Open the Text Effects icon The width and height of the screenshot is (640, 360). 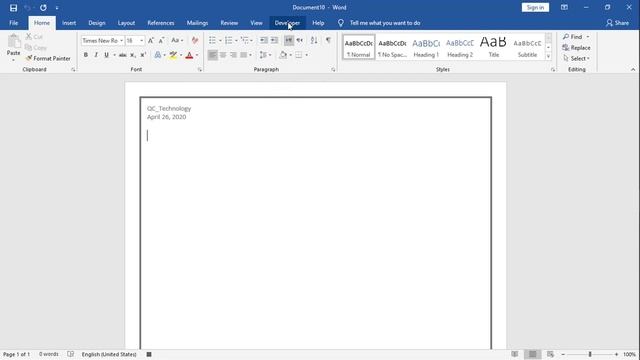pyautogui.click(x=158, y=55)
